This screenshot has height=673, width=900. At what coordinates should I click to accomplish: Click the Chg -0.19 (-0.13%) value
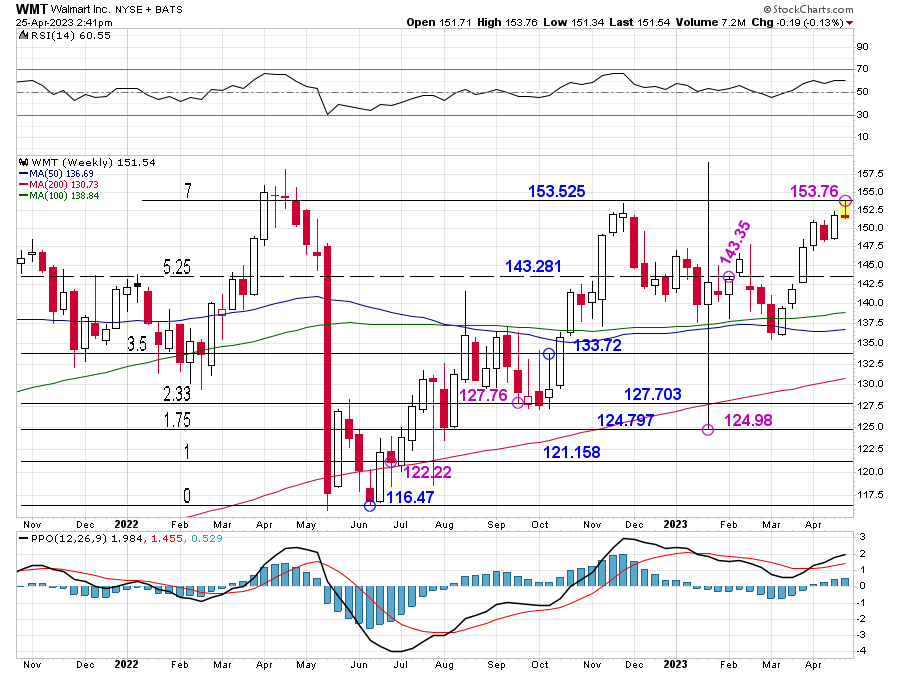[x=797, y=22]
